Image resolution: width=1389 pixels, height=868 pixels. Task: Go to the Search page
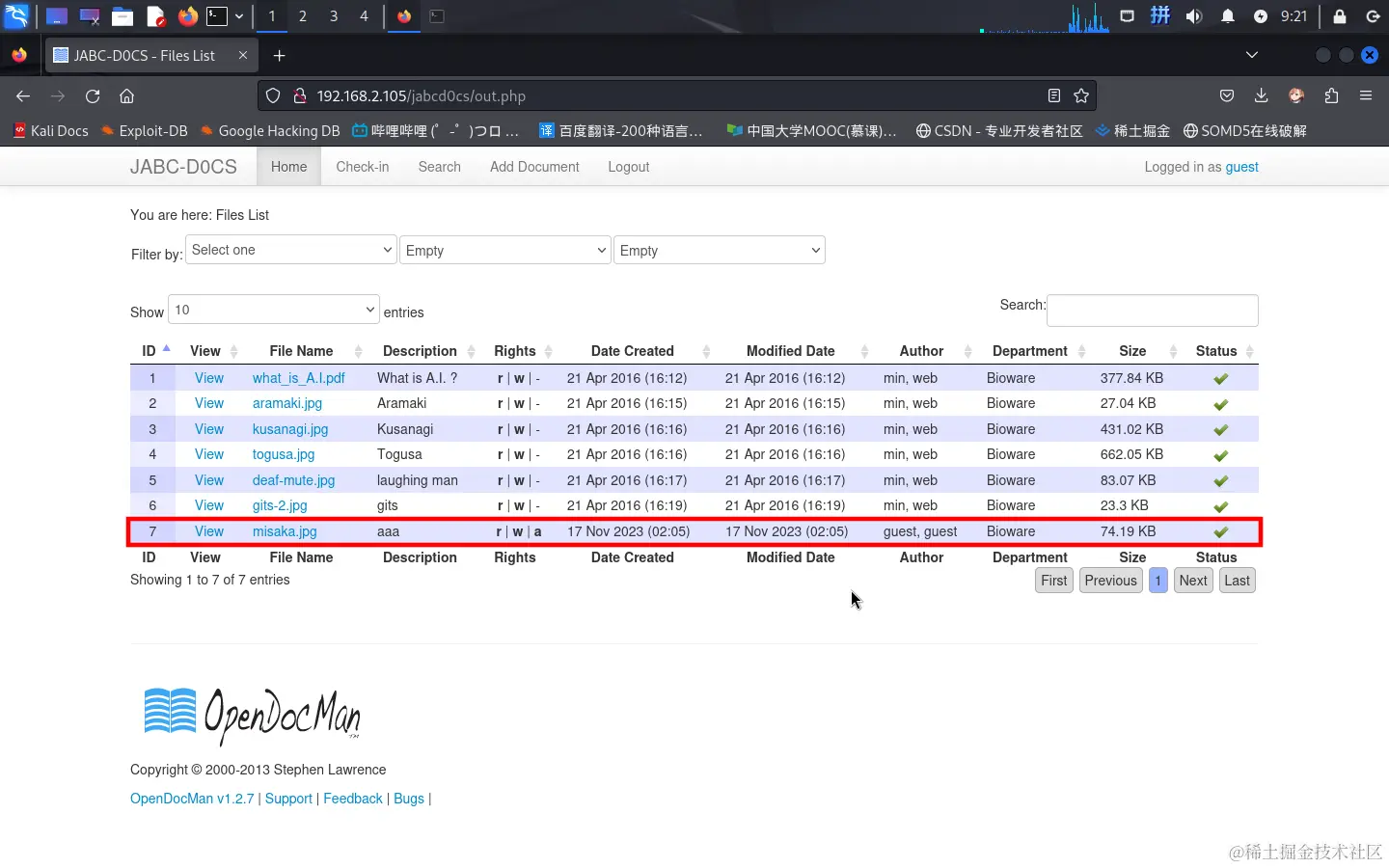440,167
